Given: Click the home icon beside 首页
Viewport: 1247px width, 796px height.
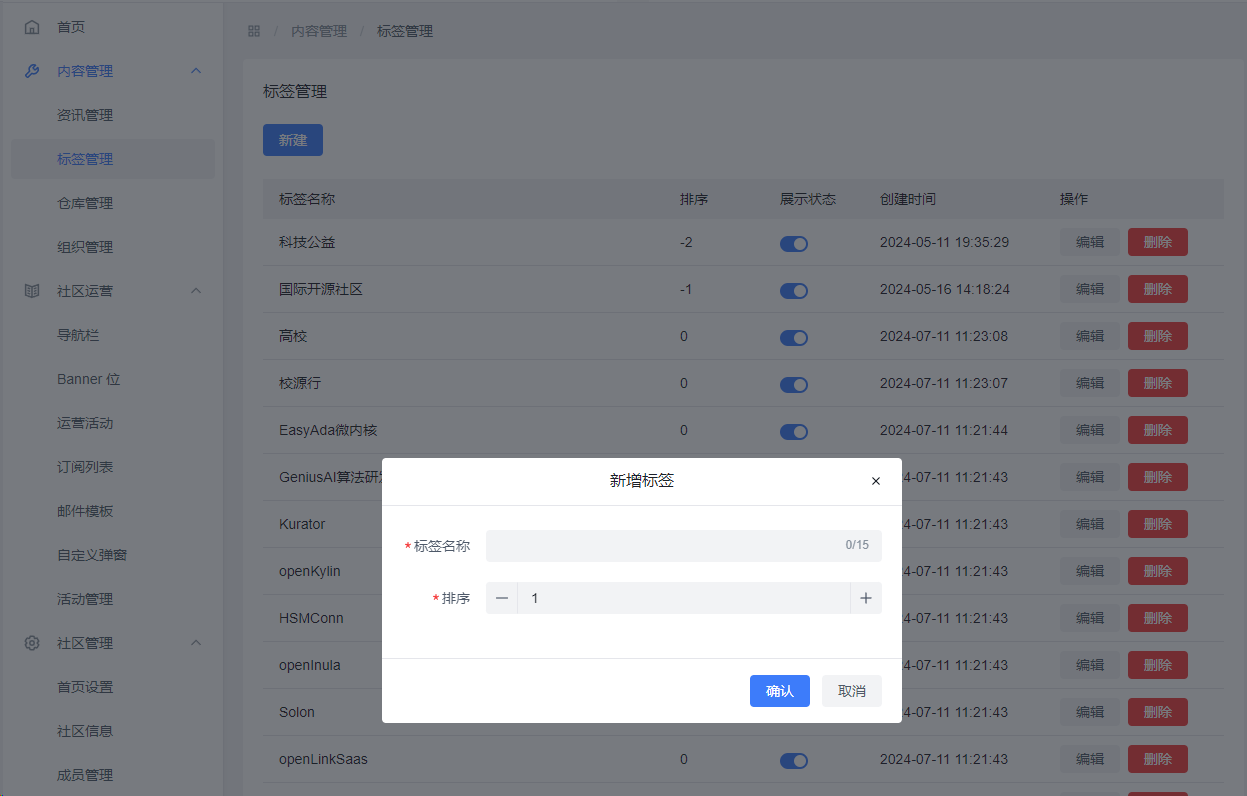Looking at the screenshot, I should click(x=32, y=27).
